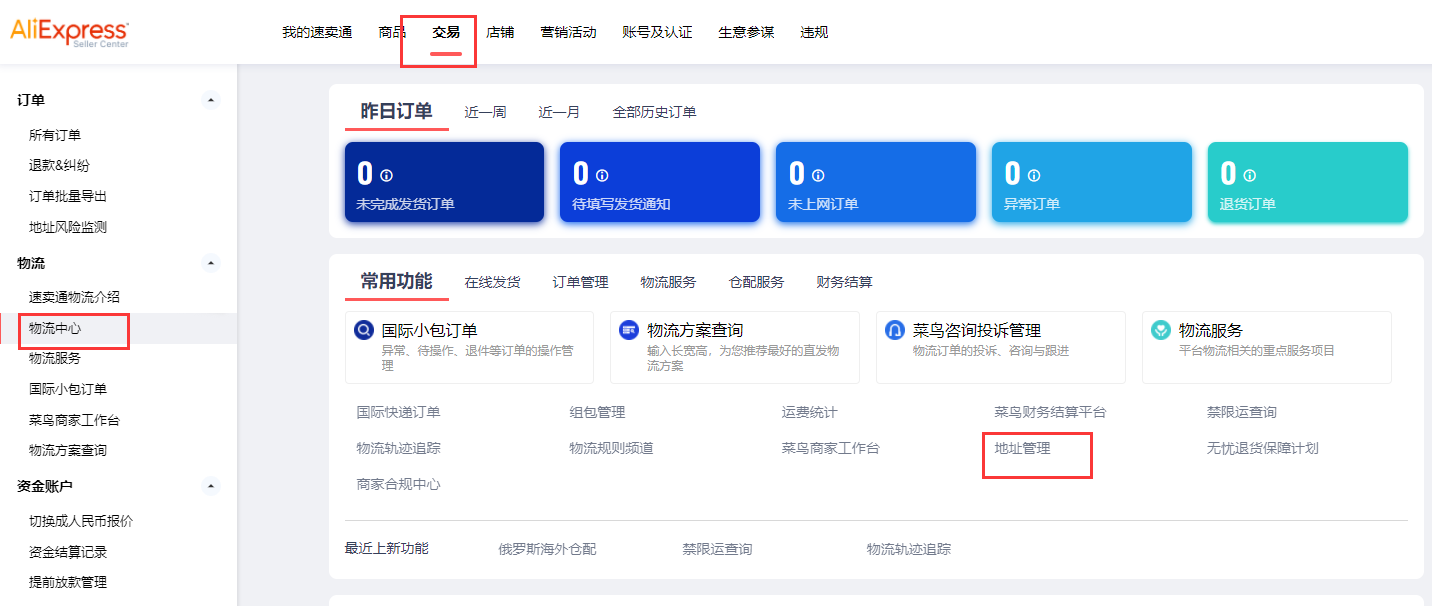Switch to 全部历史订单 tab
The height and width of the screenshot is (606, 1432).
[654, 112]
